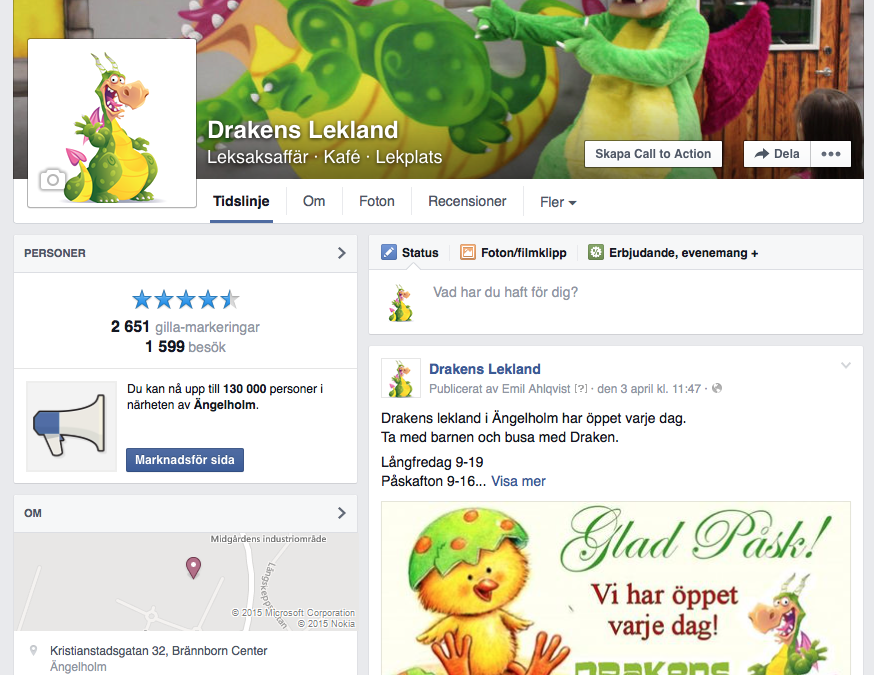
Task: Click the camera icon on profile picture
Action: pos(52,180)
